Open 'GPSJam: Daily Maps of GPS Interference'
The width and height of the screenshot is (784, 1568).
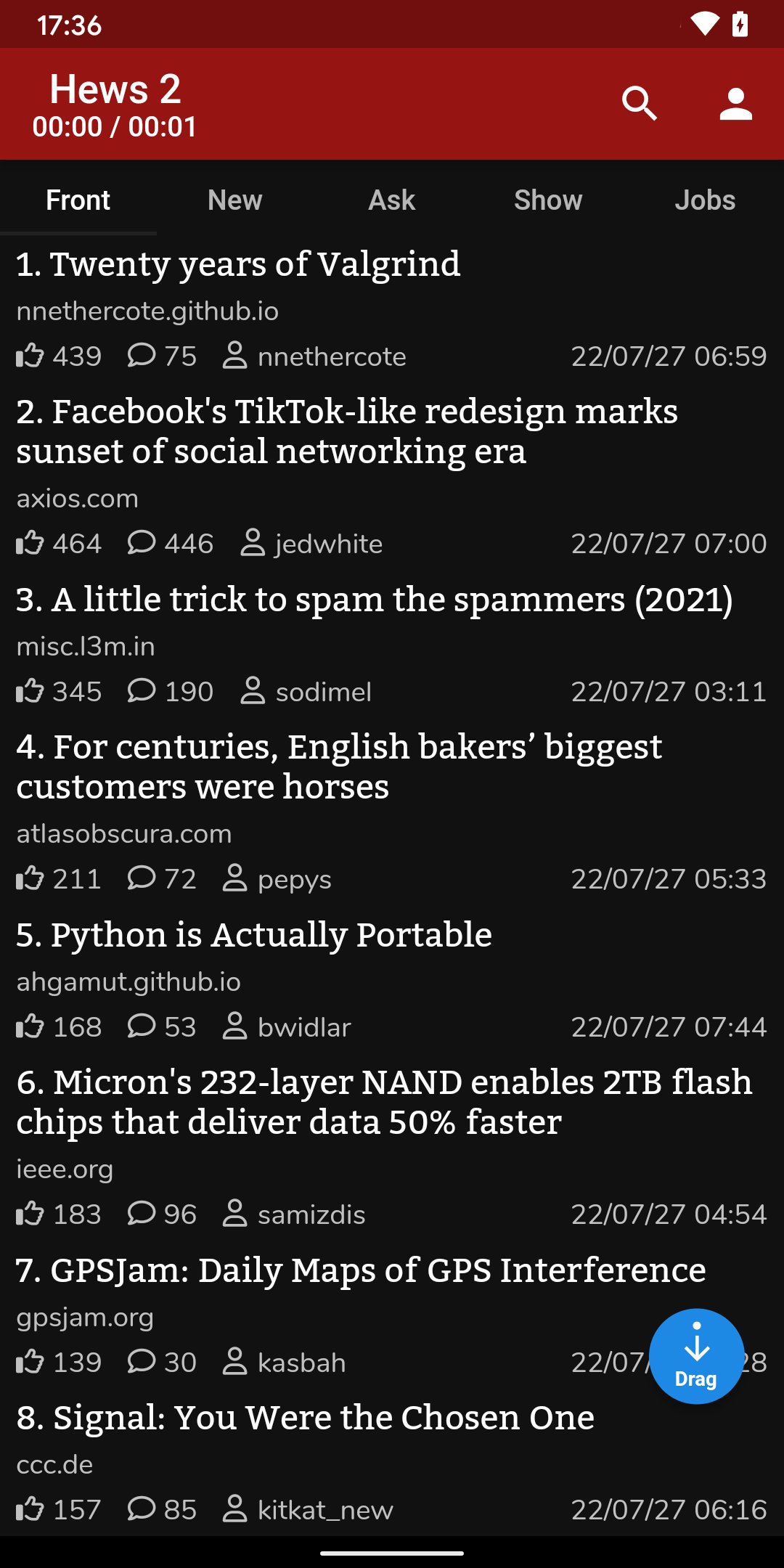pyautogui.click(x=361, y=1270)
